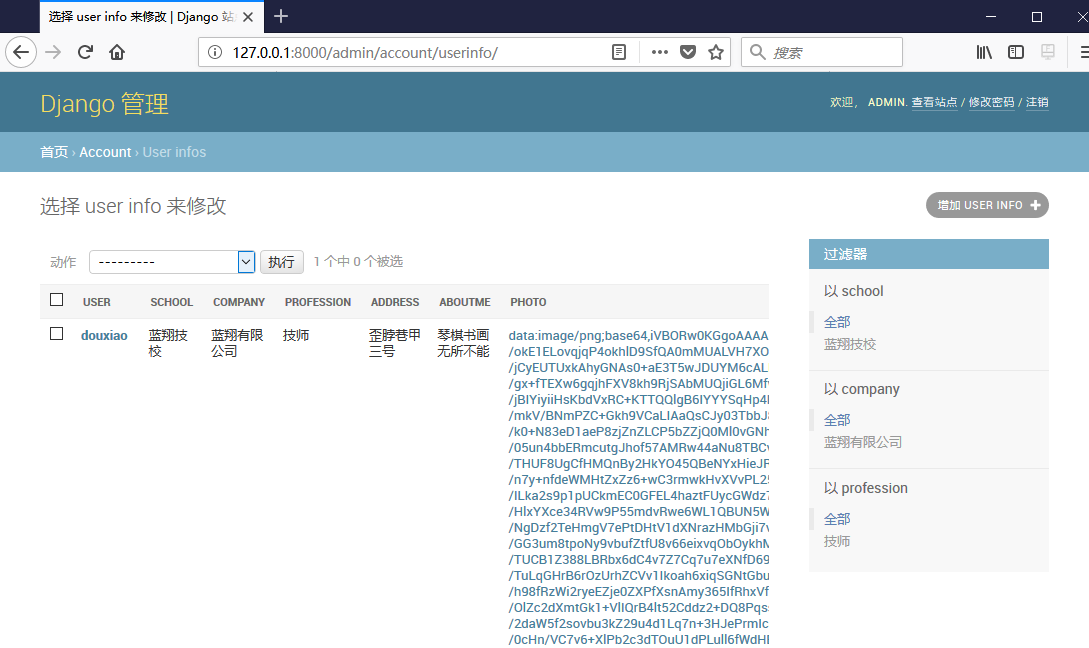Click the browser forward arrow
This screenshot has width=1089, height=648.
pos(53,52)
